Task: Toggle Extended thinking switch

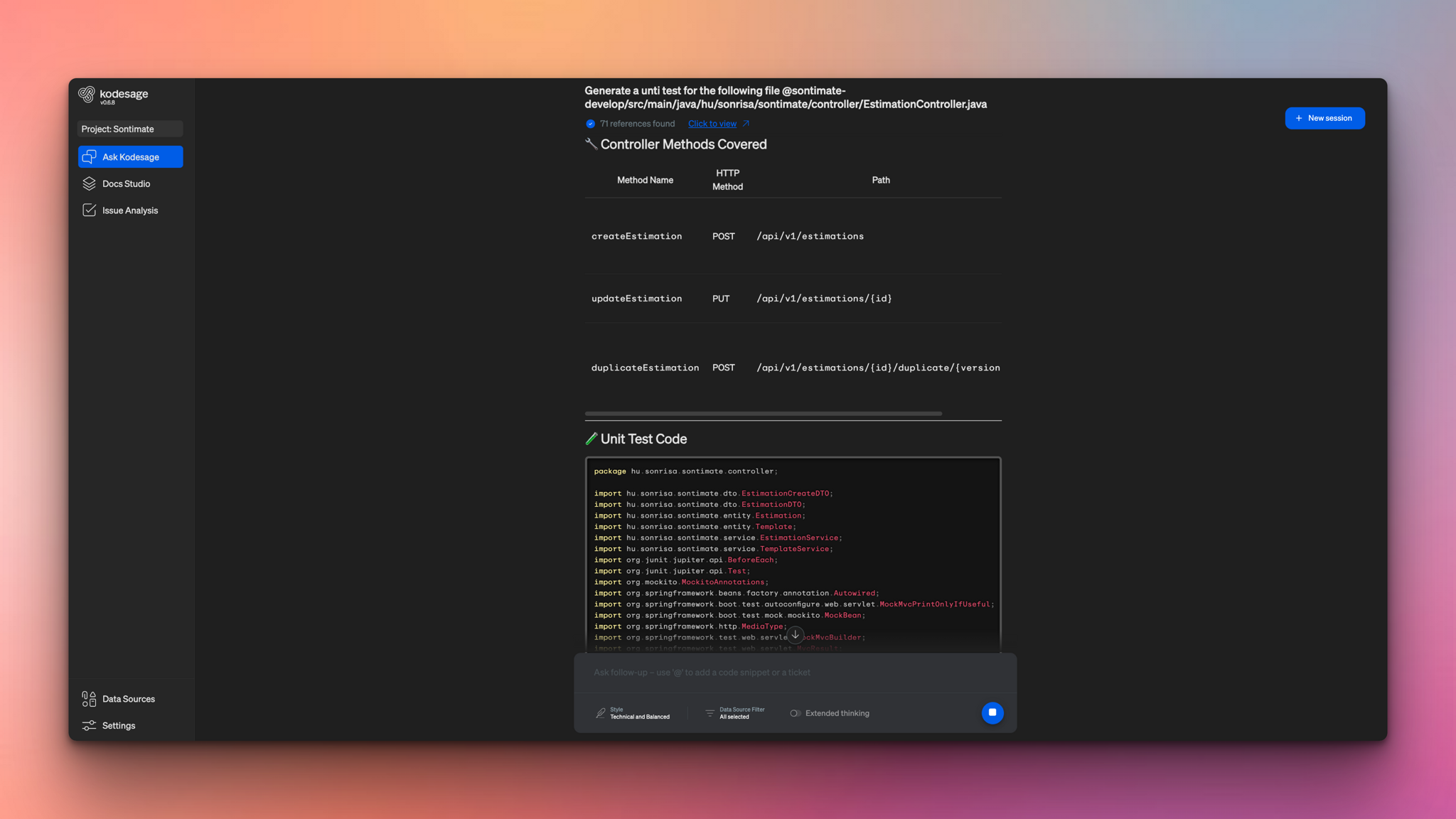Action: [x=795, y=713]
